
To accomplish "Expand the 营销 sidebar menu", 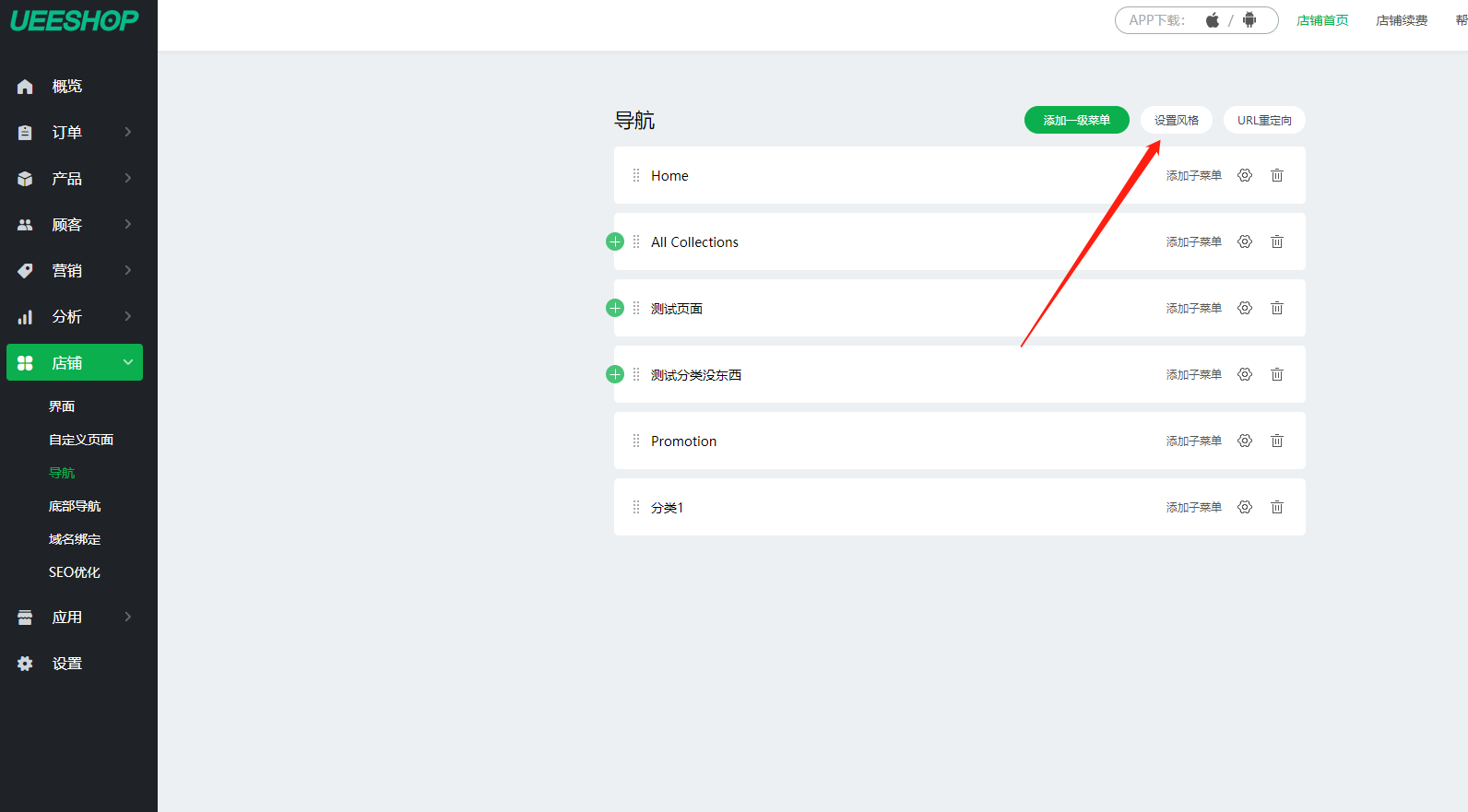I will [x=75, y=270].
